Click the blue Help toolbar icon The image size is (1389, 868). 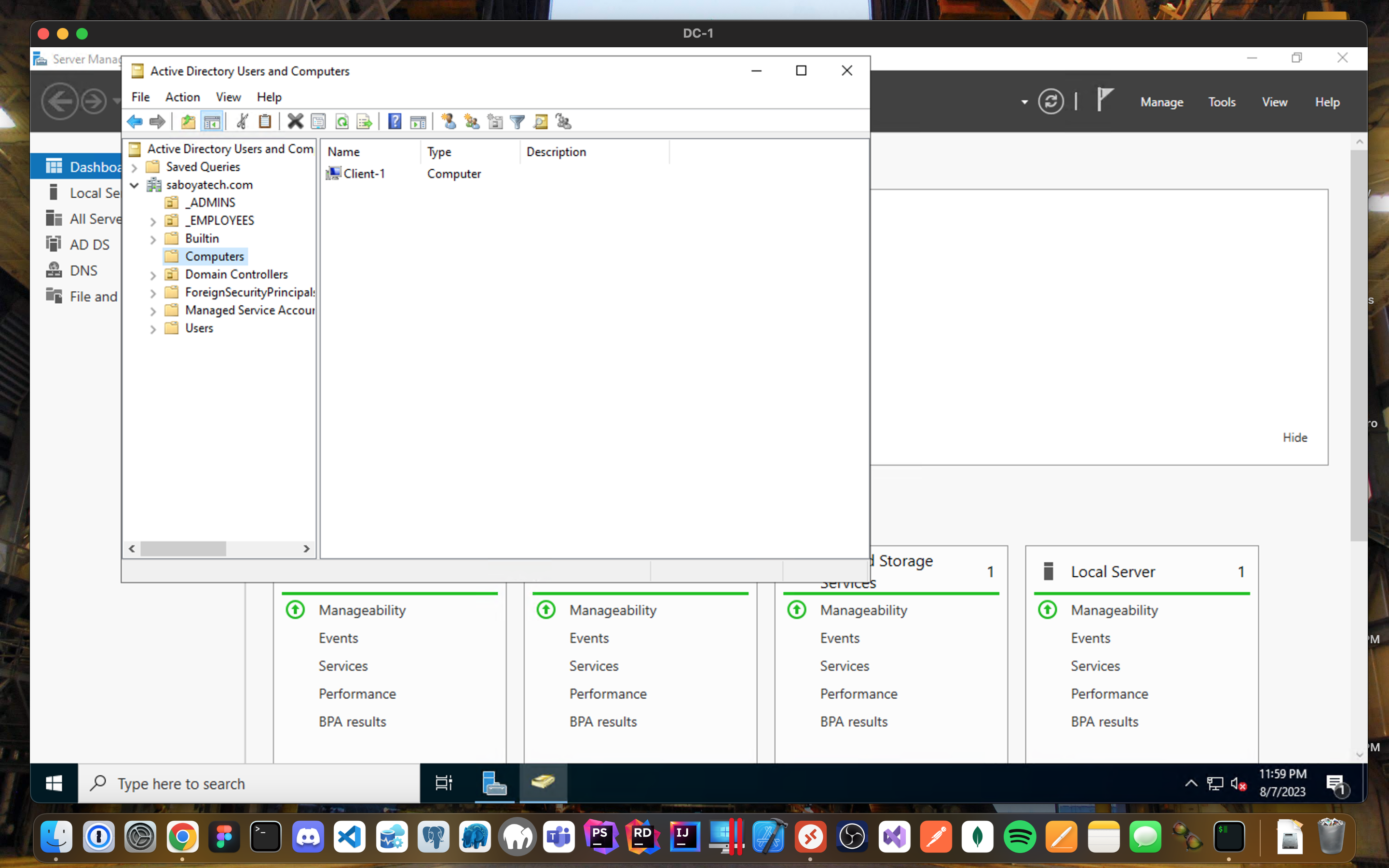pyautogui.click(x=395, y=121)
